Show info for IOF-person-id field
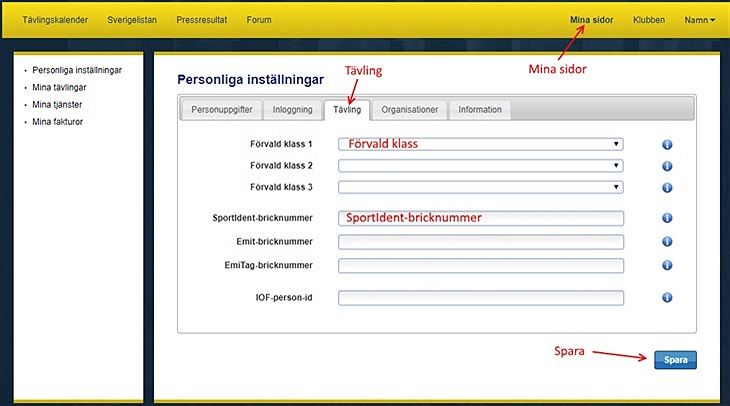Screen dimensions: 730x406 [x=667, y=298]
